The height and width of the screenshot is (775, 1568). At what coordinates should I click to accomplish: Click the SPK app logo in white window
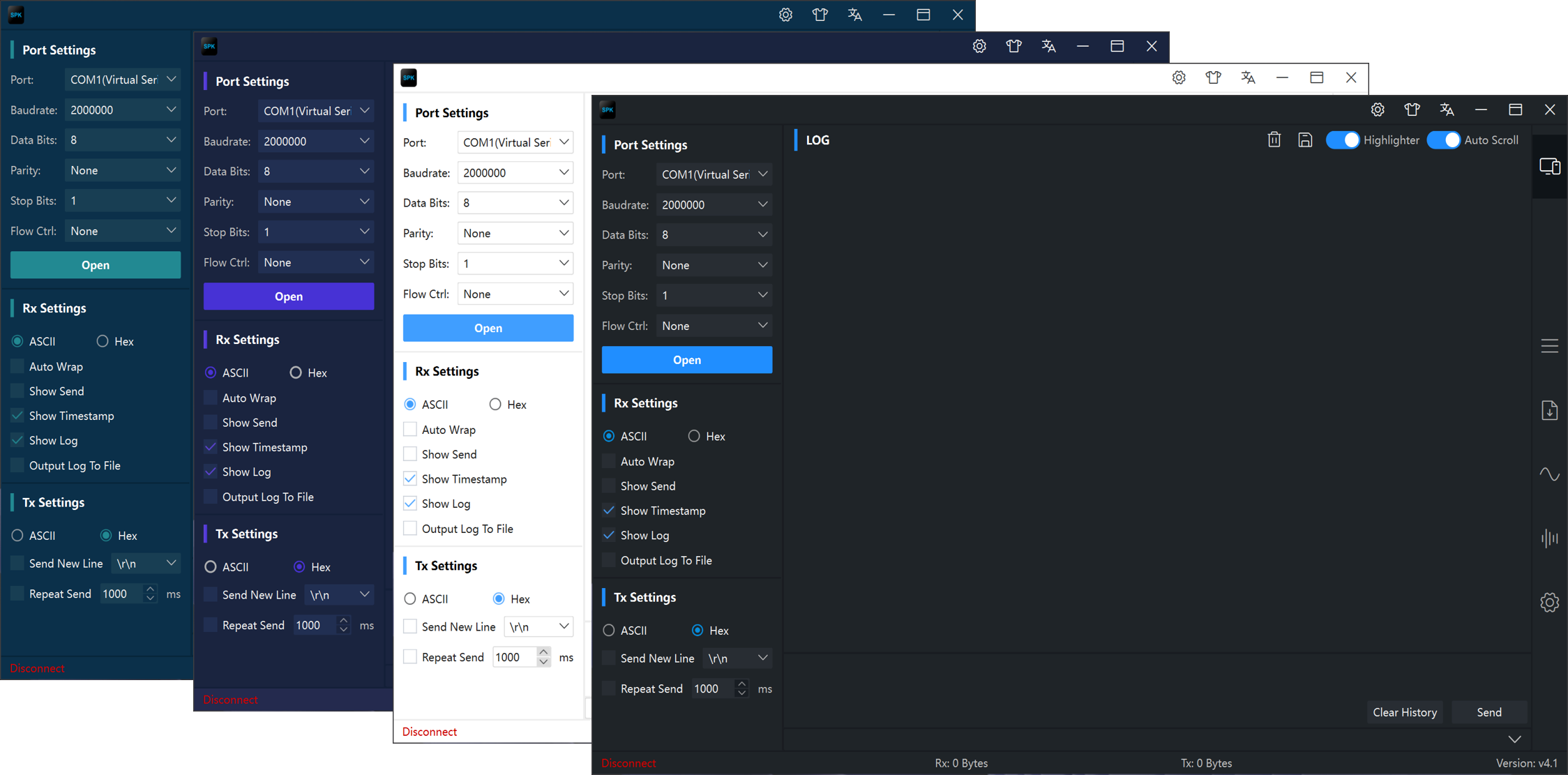[x=409, y=77]
